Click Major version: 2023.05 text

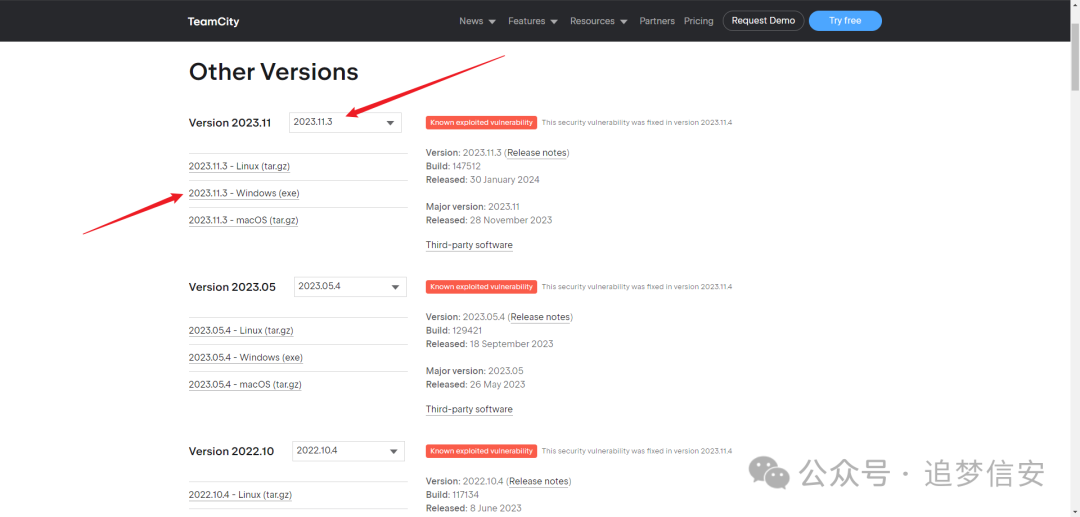475,370
